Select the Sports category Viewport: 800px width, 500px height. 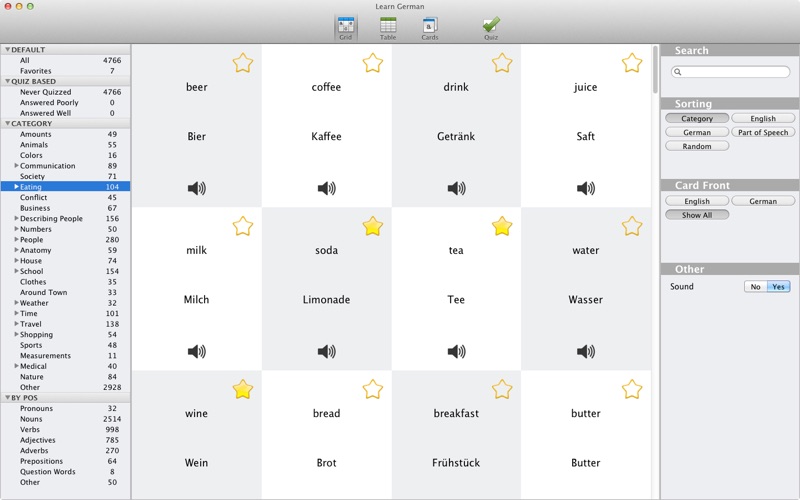65,345
